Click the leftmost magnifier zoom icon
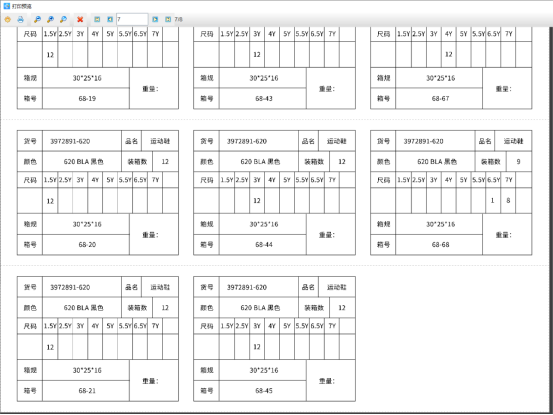553x415 pixels. [37, 19]
